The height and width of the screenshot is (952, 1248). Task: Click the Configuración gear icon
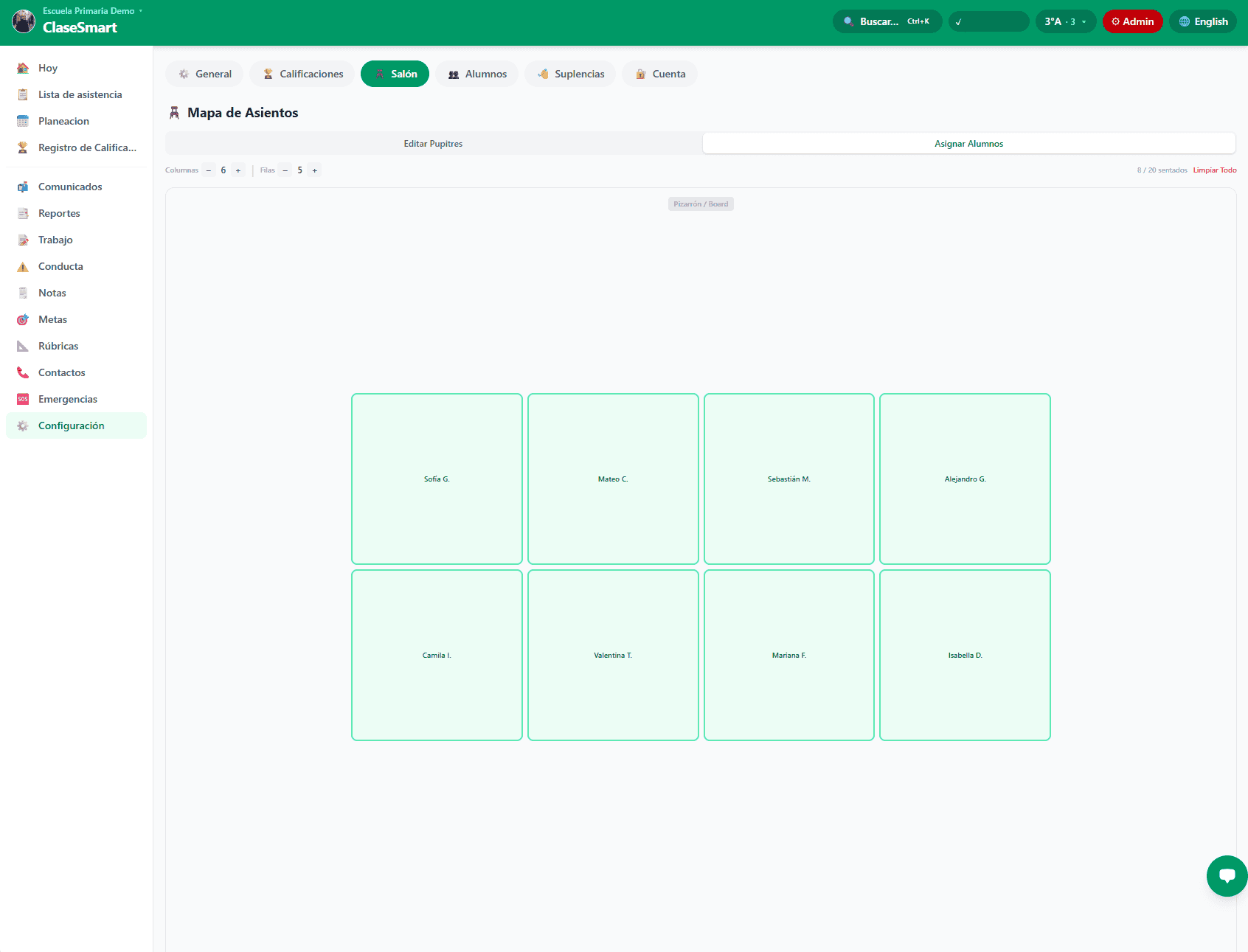[23, 425]
